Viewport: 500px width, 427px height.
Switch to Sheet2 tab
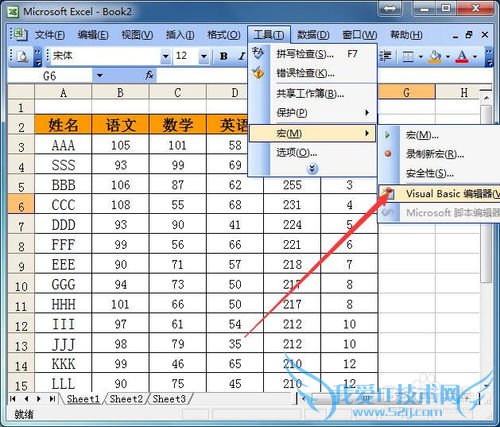(x=126, y=399)
